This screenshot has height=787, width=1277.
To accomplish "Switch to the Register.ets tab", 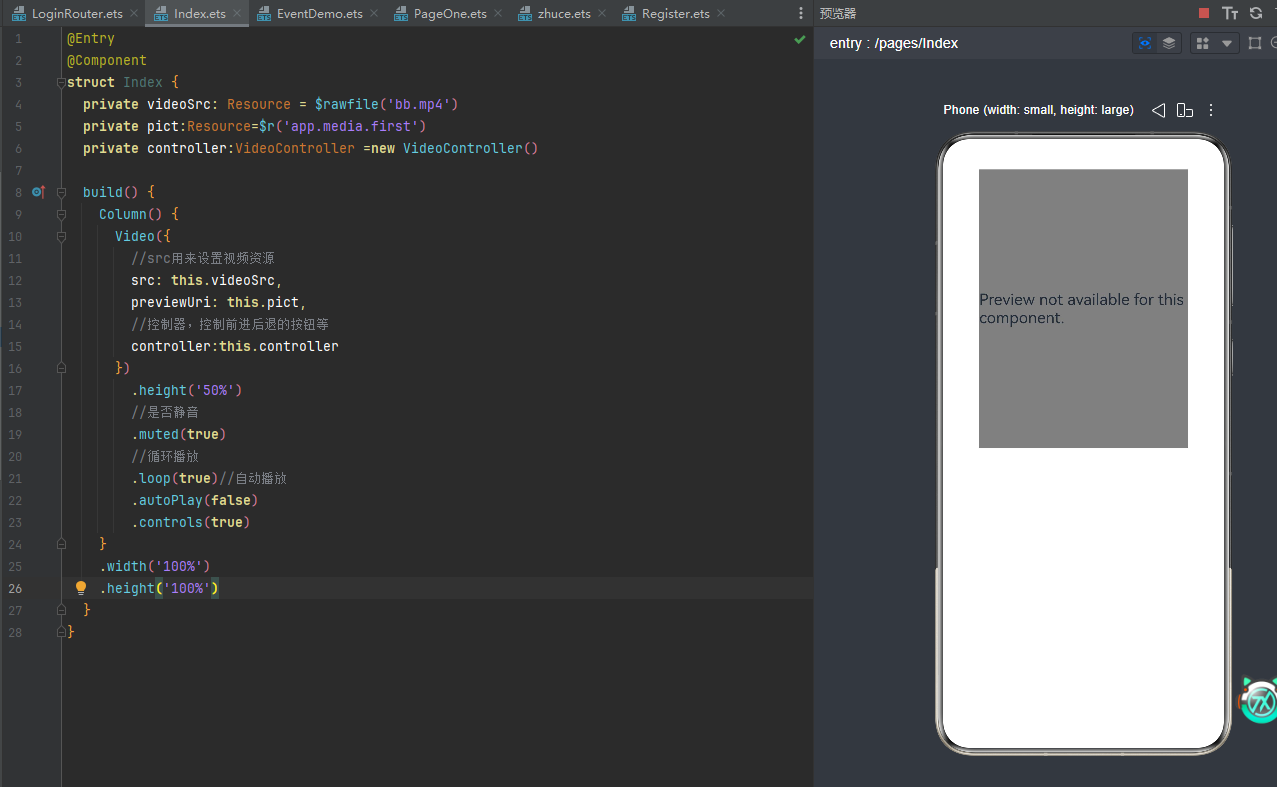I will [x=676, y=14].
